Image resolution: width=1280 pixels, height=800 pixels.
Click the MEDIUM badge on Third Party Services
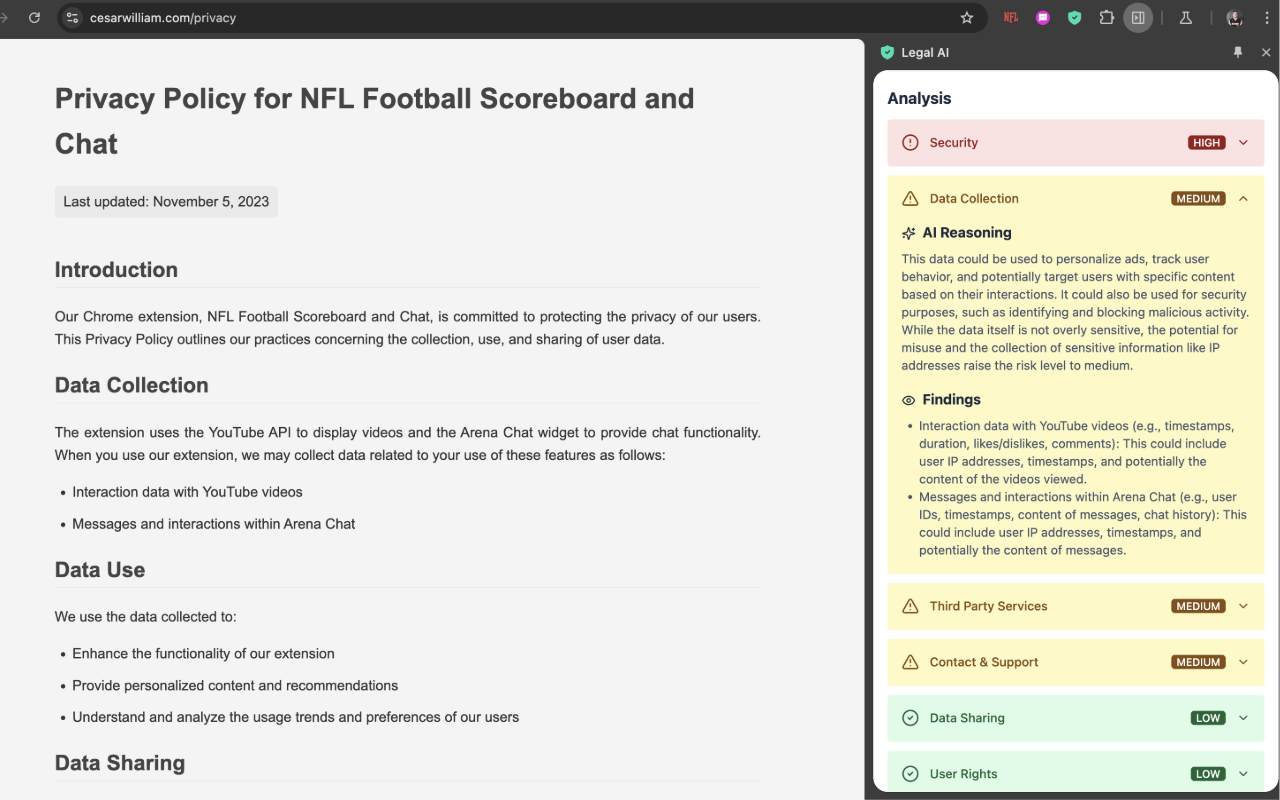[1198, 606]
